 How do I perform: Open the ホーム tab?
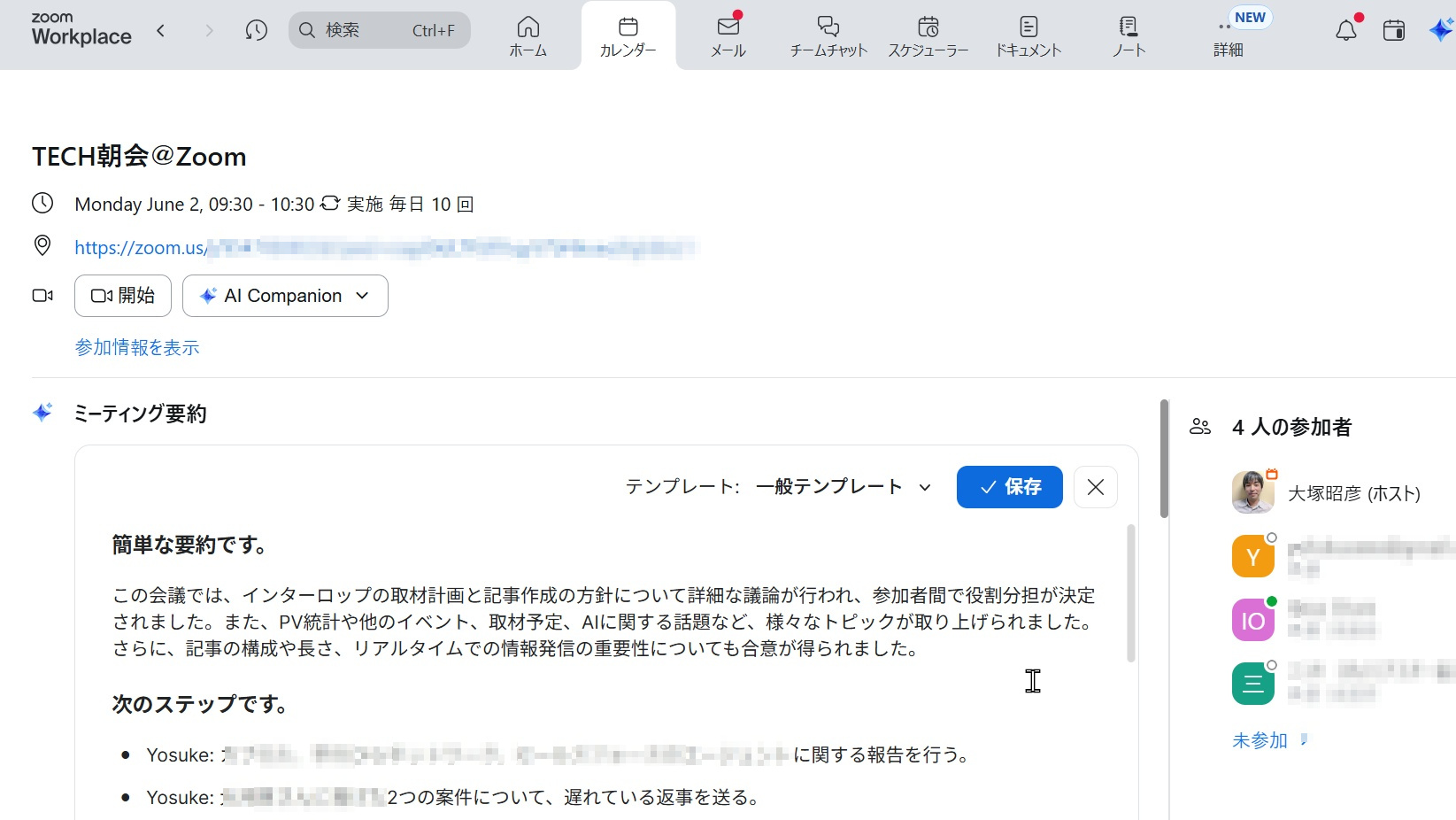(528, 36)
